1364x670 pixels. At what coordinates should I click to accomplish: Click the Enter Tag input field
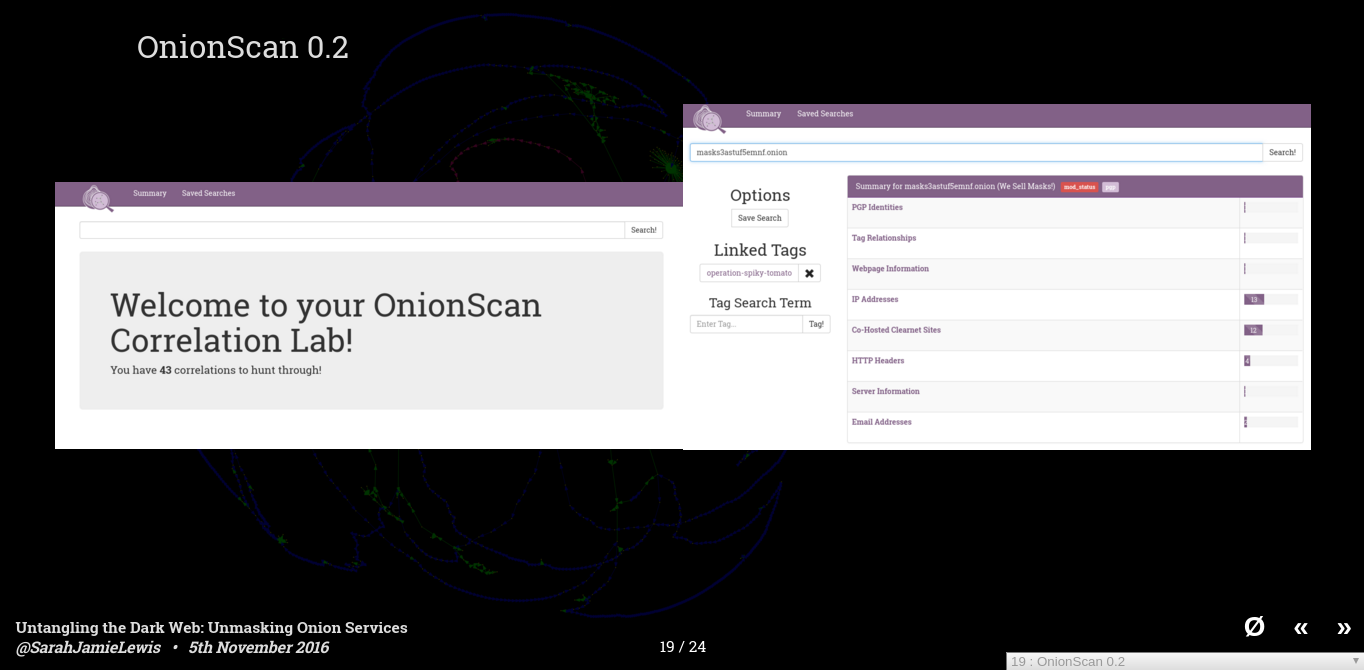click(x=746, y=324)
